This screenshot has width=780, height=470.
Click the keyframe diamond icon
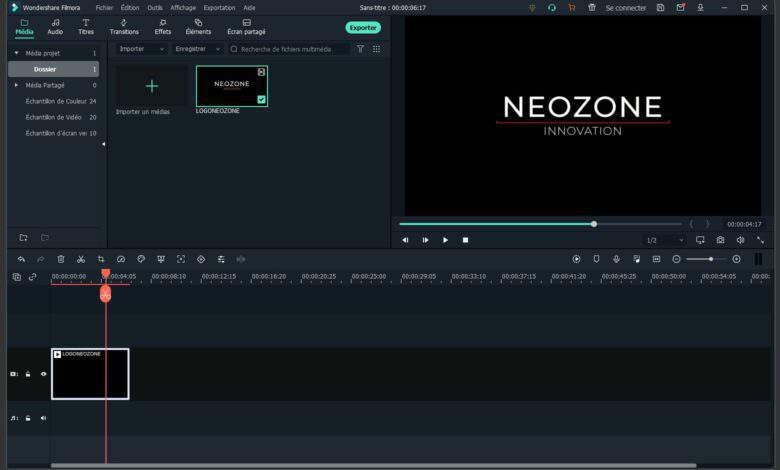(201, 259)
